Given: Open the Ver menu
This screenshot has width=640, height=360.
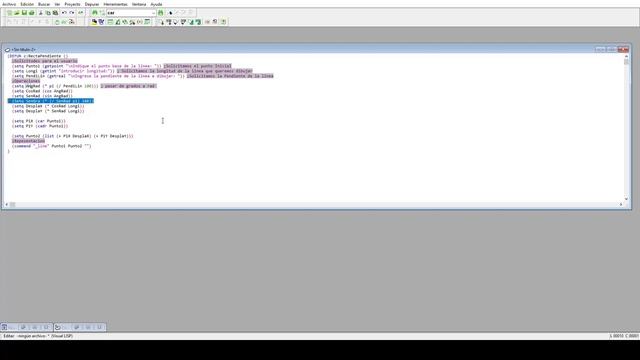Looking at the screenshot, I should click(x=57, y=4).
